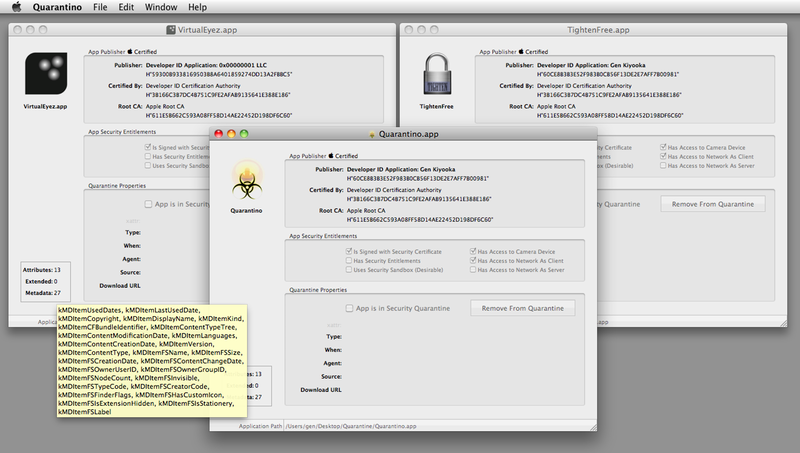
Task: Toggle Has Access to Camera Device in Quarantino window
Action: (x=473, y=251)
